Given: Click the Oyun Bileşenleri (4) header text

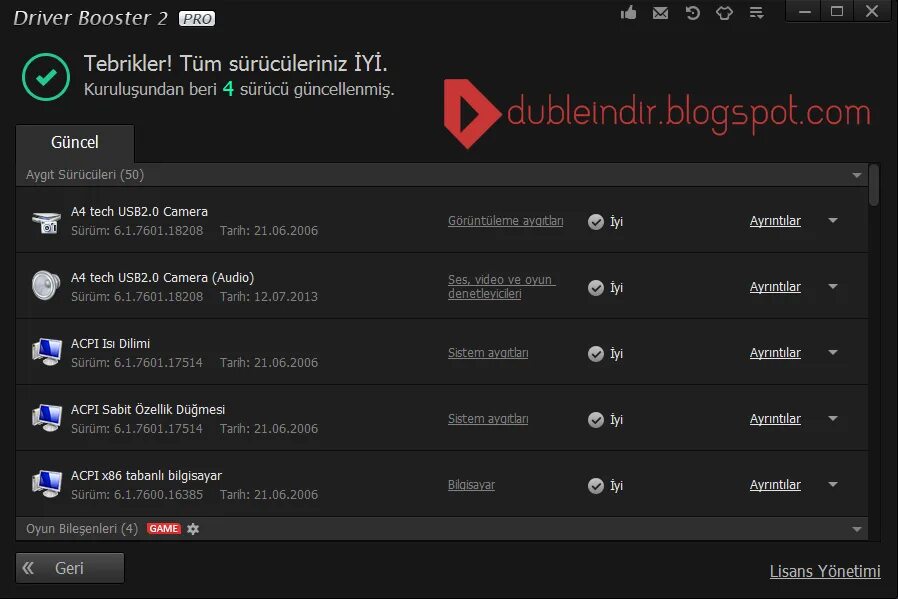Looking at the screenshot, I should tap(82, 529).
